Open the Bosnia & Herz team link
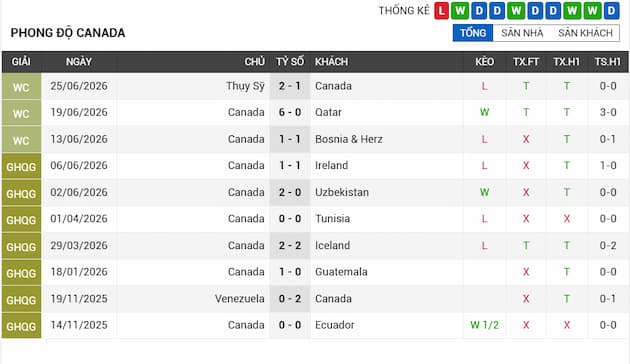The height and width of the screenshot is (364, 630). coord(349,139)
